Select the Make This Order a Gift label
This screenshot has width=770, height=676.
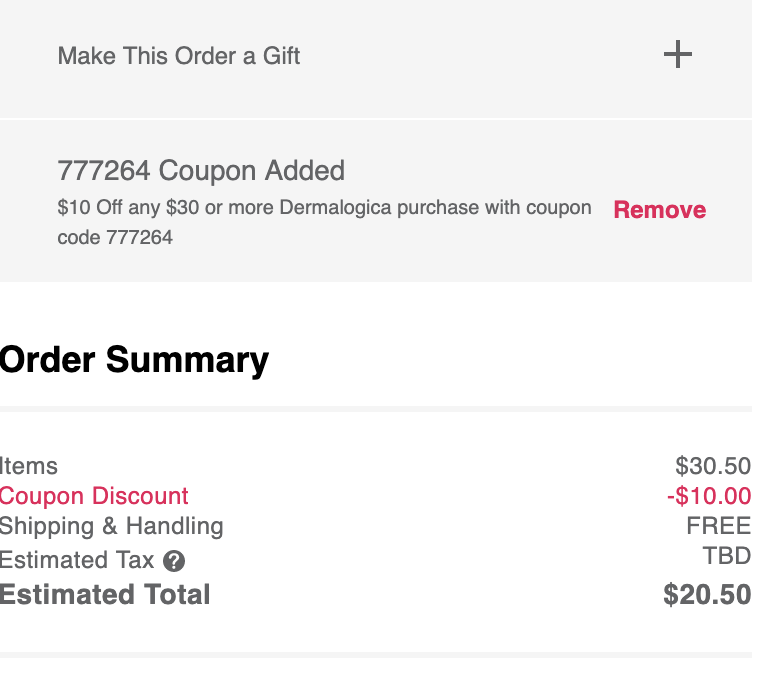(179, 55)
